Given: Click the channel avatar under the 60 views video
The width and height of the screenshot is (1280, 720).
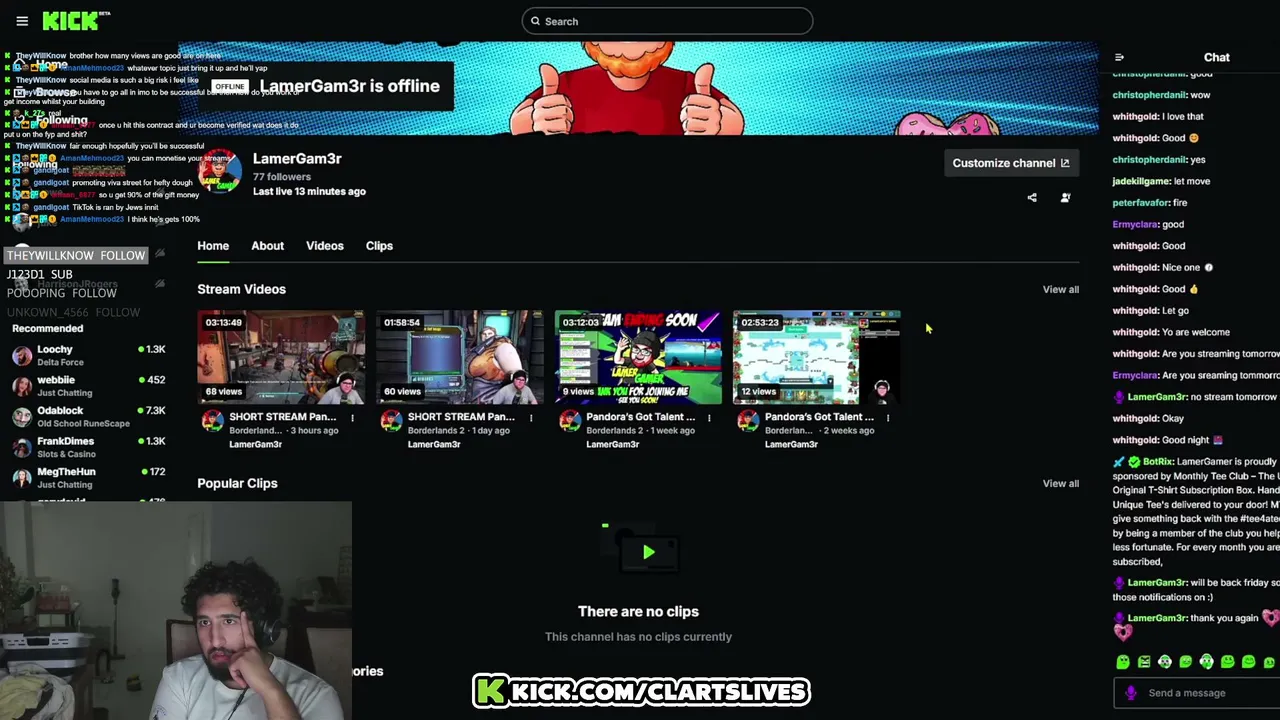Looking at the screenshot, I should [391, 421].
